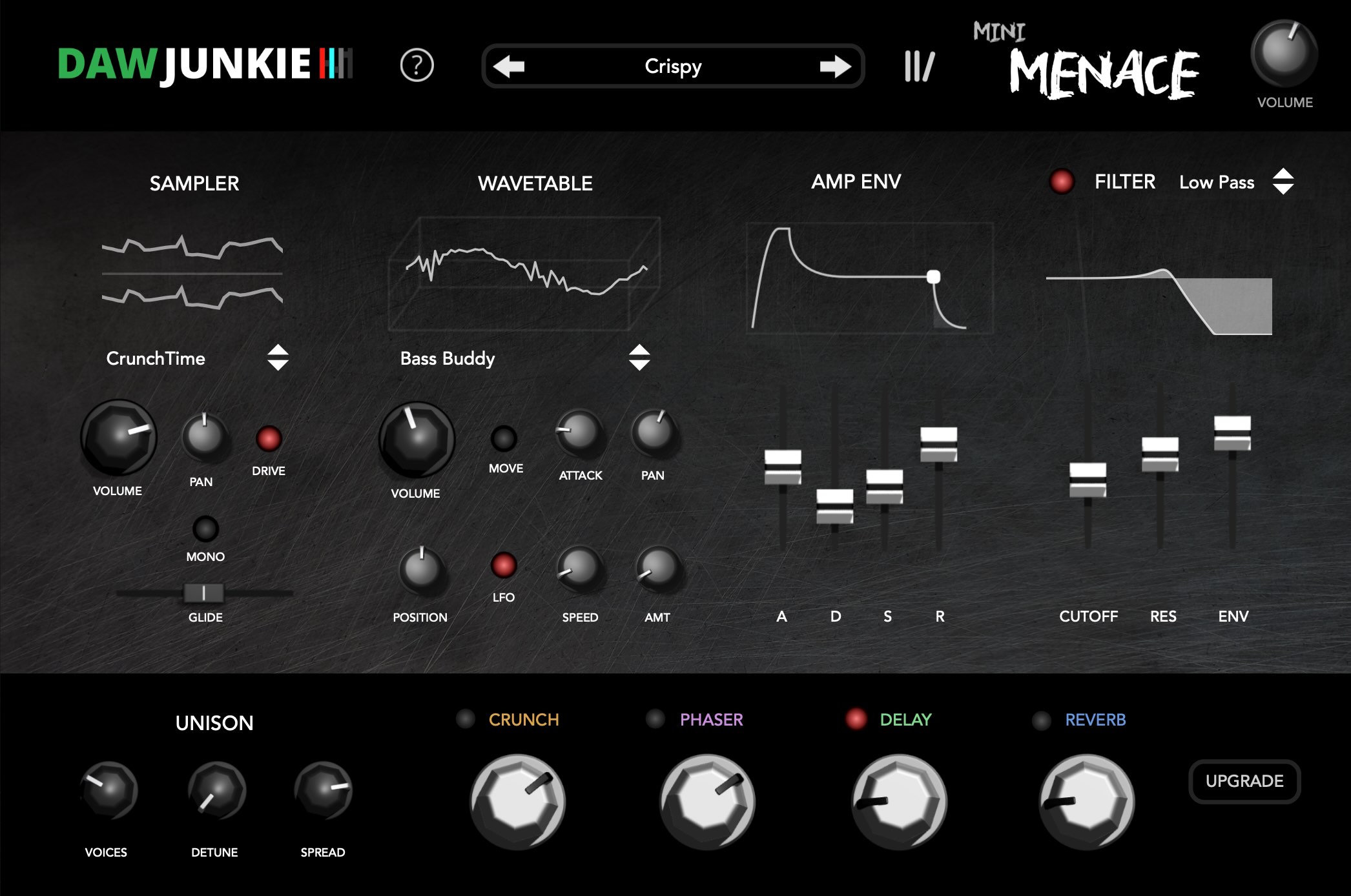Open the help question mark icon
This screenshot has height=896, width=1351.
417,65
